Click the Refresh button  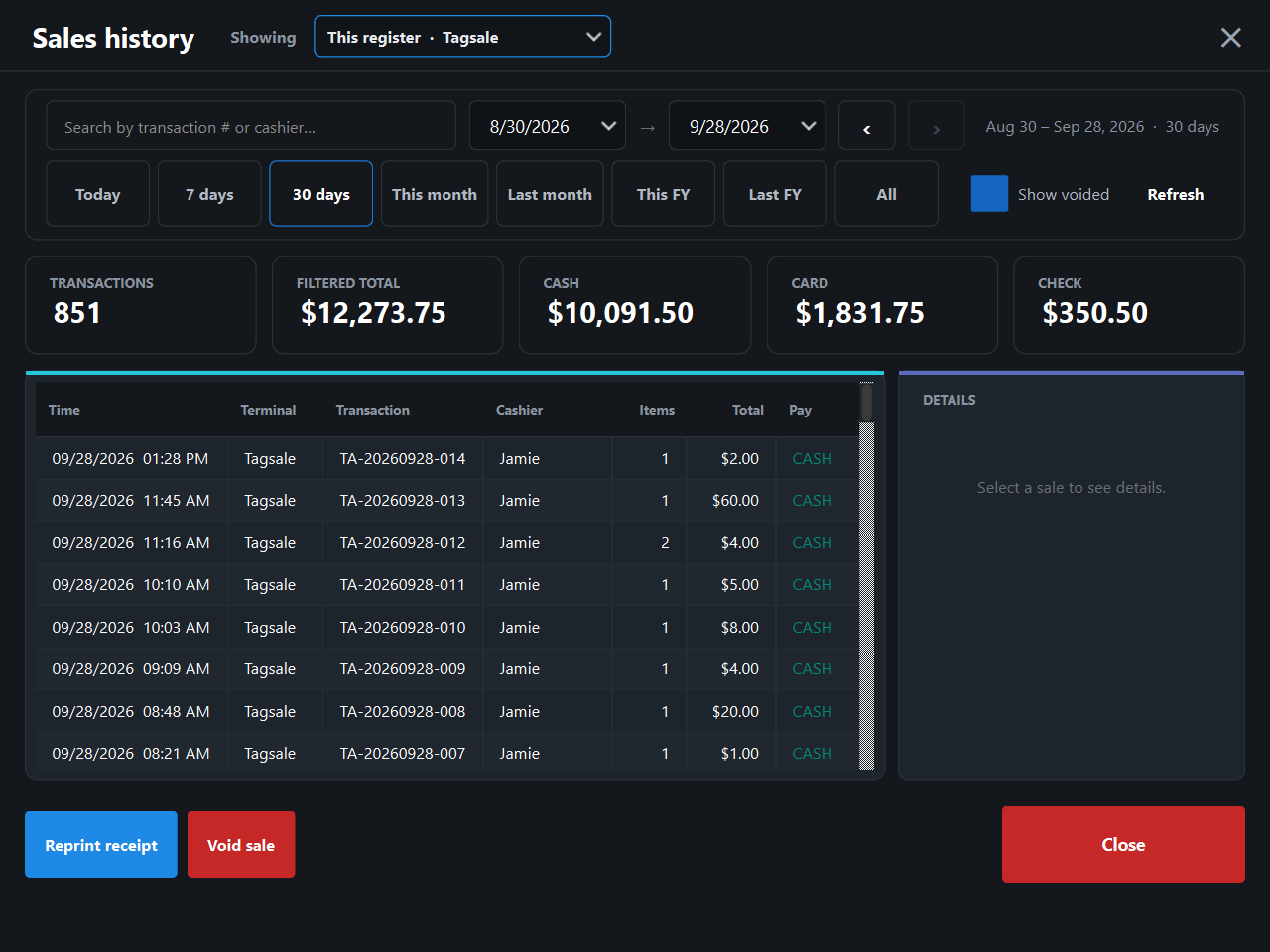pos(1176,194)
